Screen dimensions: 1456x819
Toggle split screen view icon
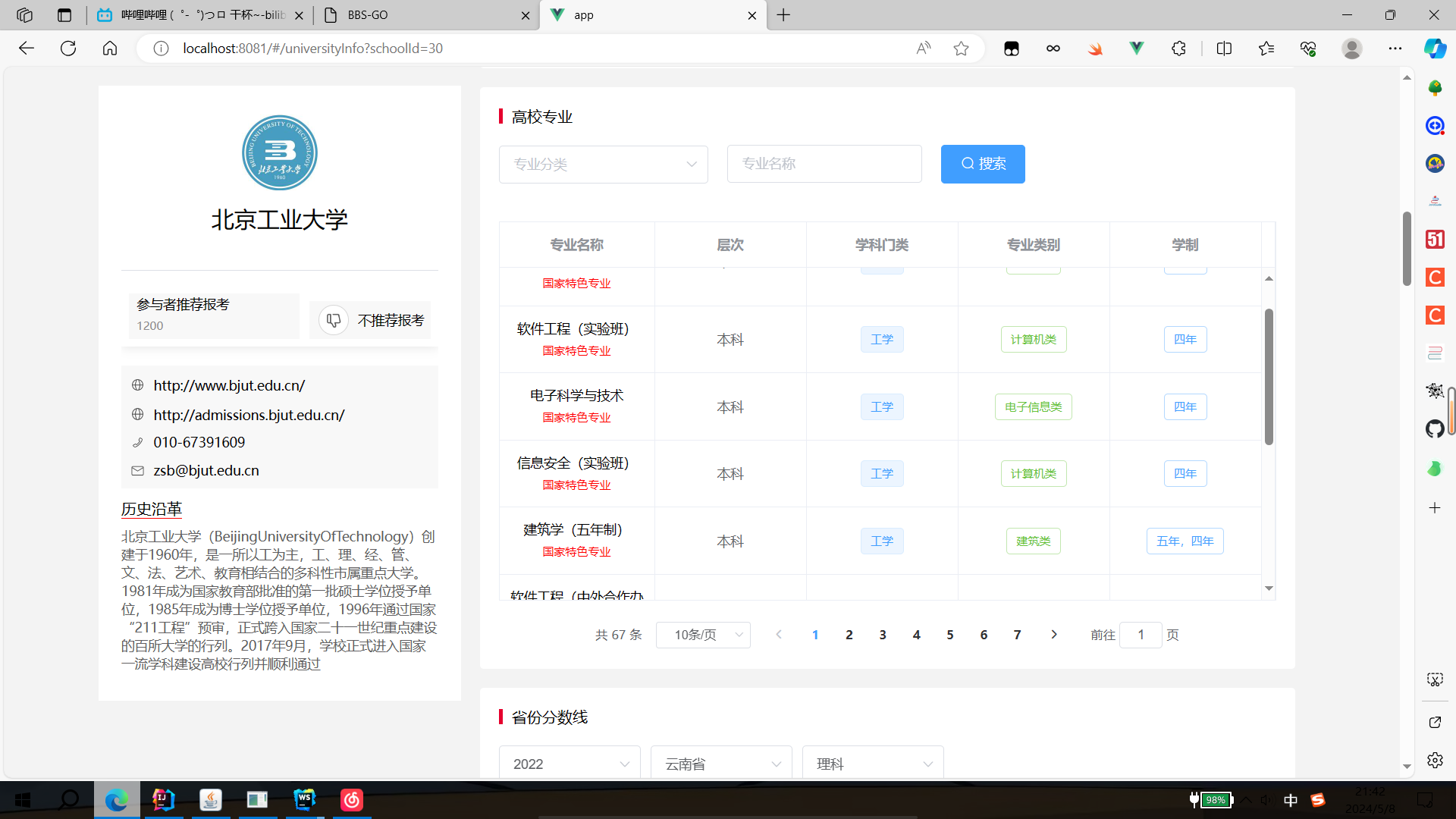coord(1224,49)
